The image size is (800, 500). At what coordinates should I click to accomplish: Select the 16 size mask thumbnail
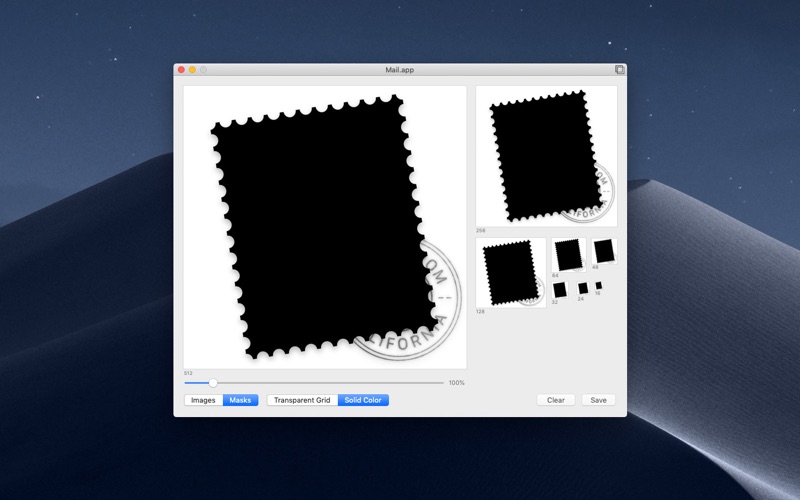[598, 286]
